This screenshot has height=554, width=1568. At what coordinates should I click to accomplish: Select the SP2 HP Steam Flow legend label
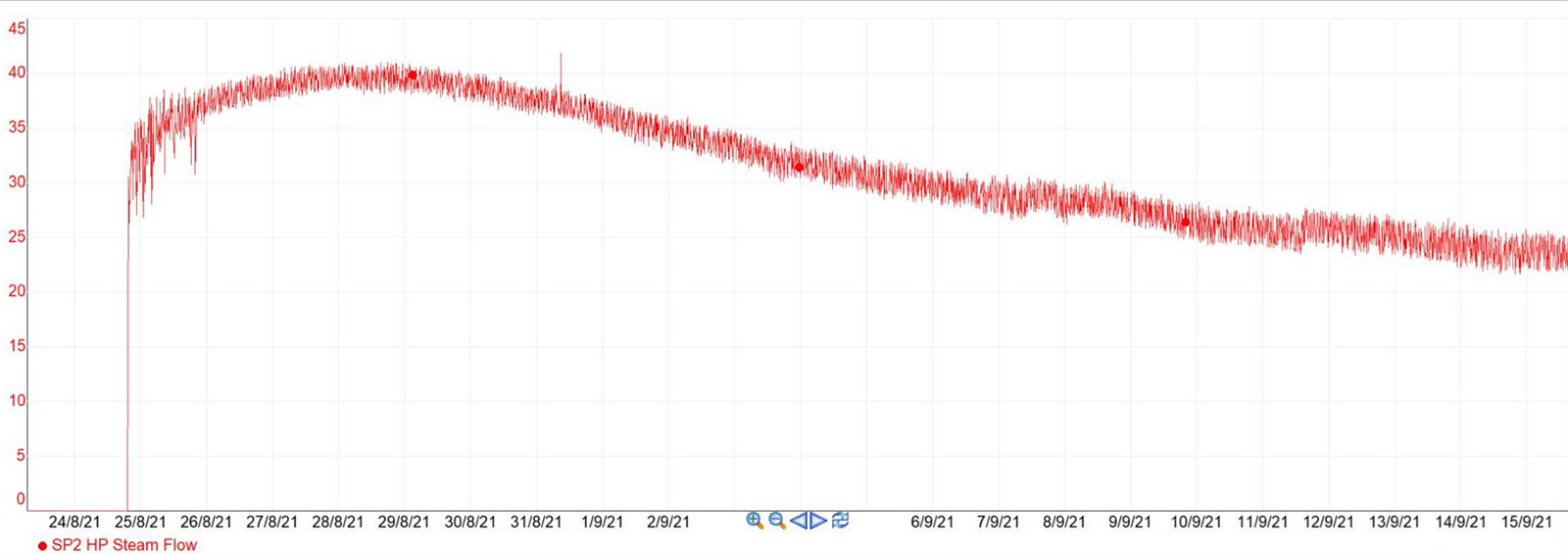(123, 545)
